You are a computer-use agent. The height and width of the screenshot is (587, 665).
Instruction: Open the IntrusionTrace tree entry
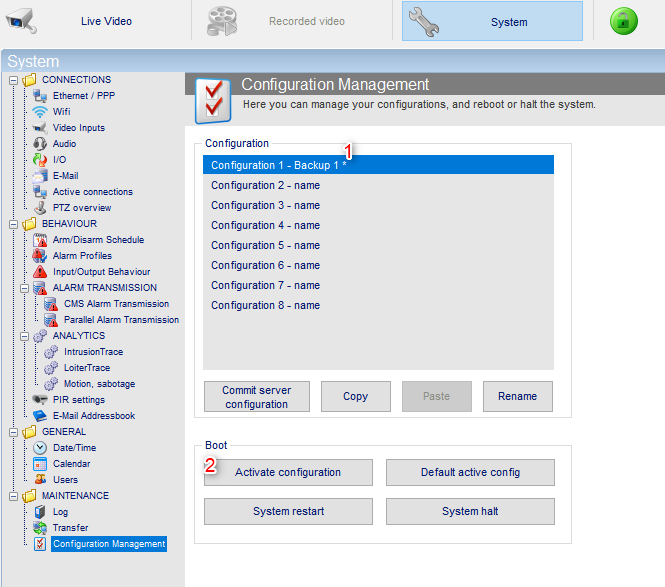[x=93, y=352]
